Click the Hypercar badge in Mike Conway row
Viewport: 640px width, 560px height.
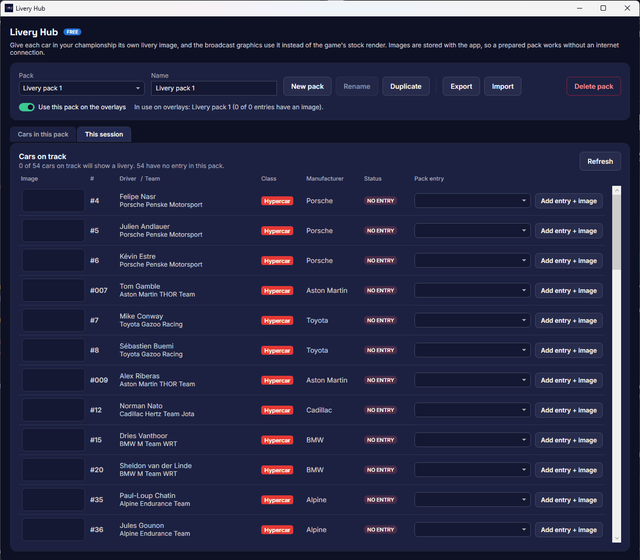coord(277,320)
